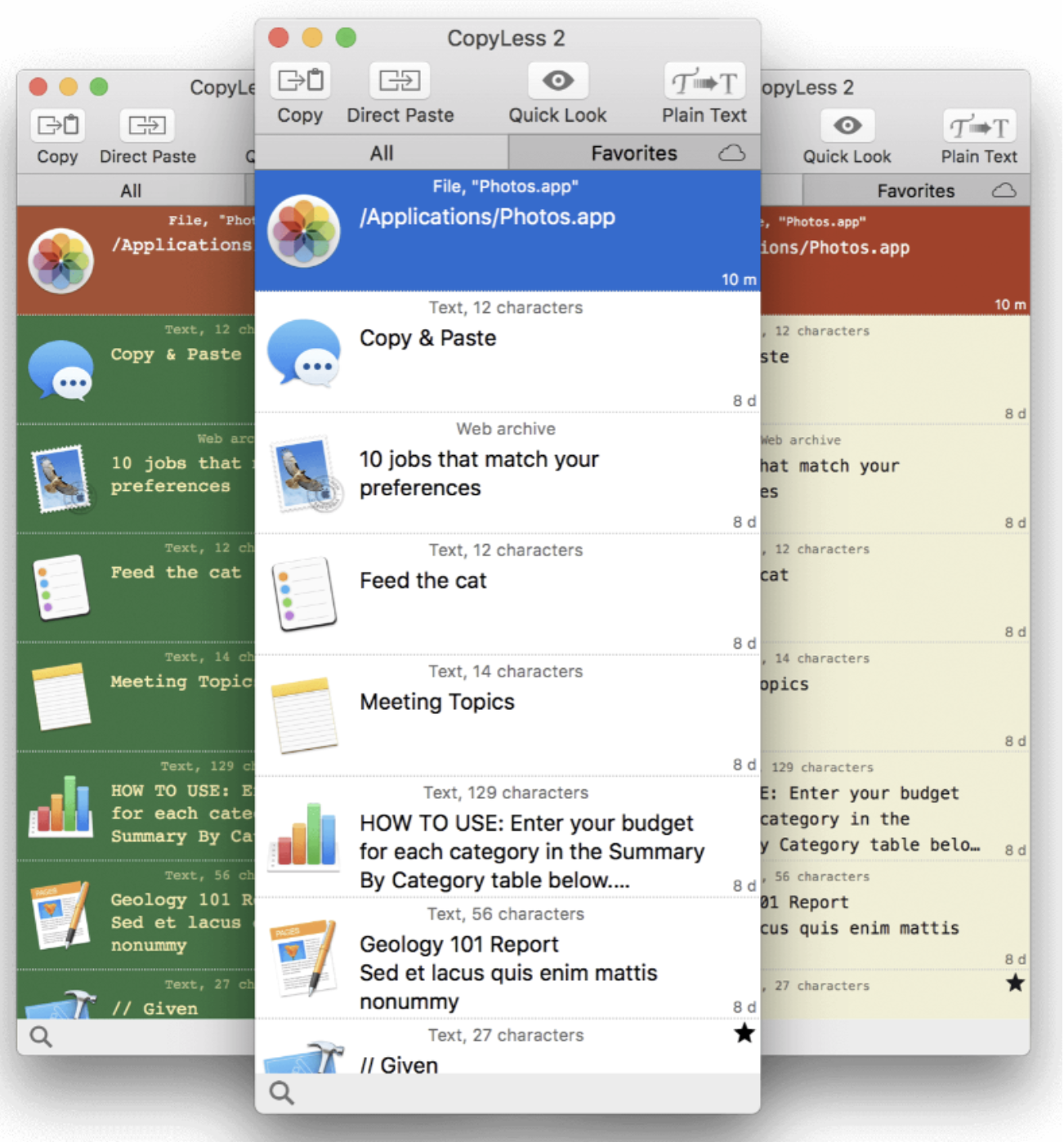
Task: Click Quick Look eye icon in front window
Action: point(558,80)
